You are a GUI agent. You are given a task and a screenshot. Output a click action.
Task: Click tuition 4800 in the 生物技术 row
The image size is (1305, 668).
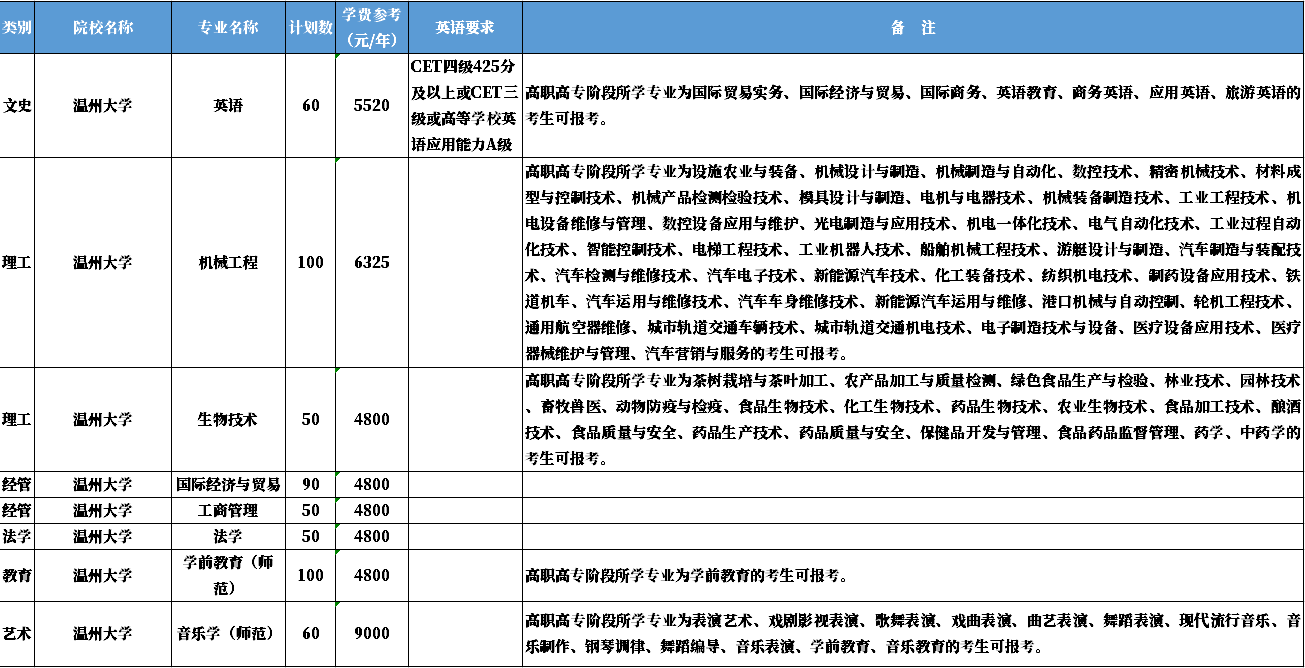[x=372, y=420]
